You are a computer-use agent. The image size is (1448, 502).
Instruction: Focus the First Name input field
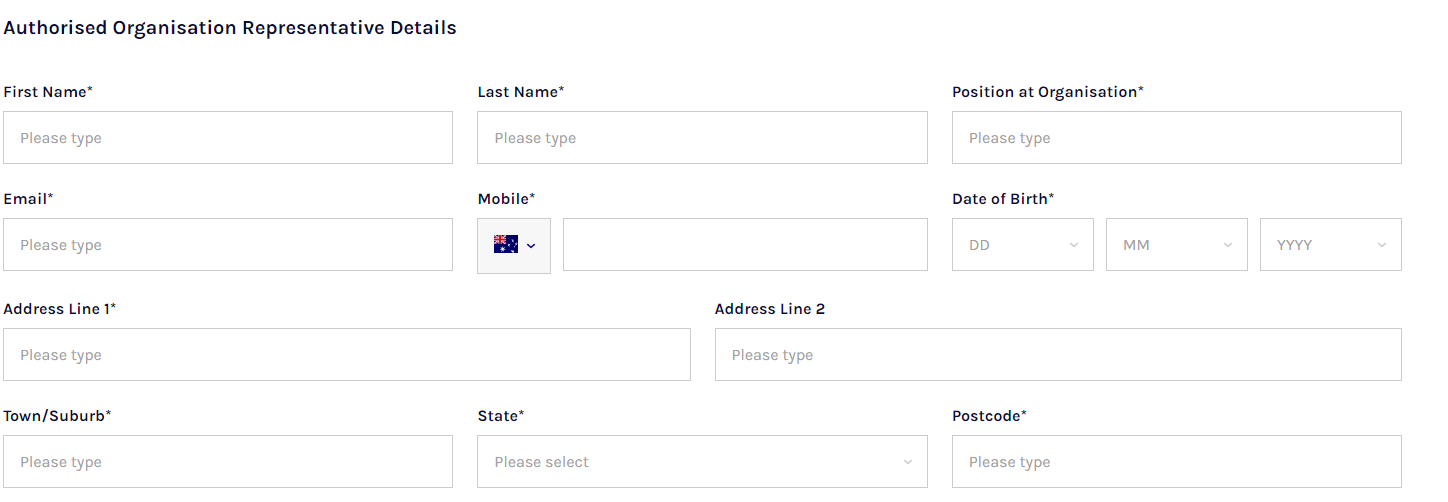(x=228, y=138)
